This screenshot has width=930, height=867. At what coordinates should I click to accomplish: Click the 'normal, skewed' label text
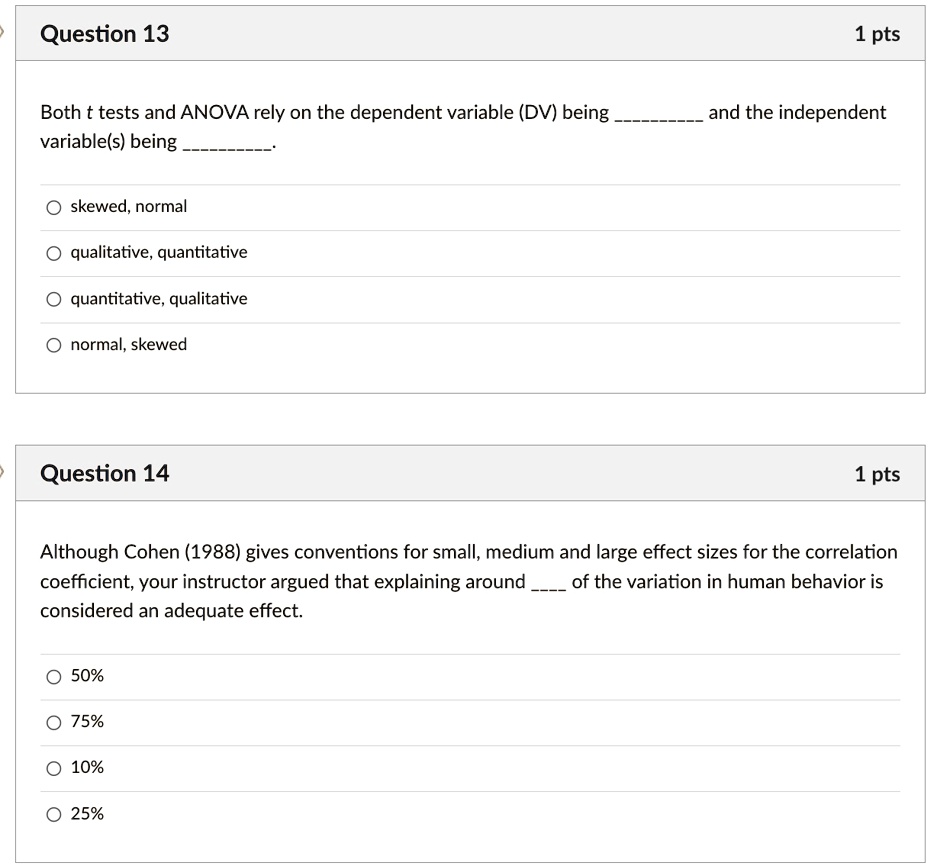pos(129,345)
